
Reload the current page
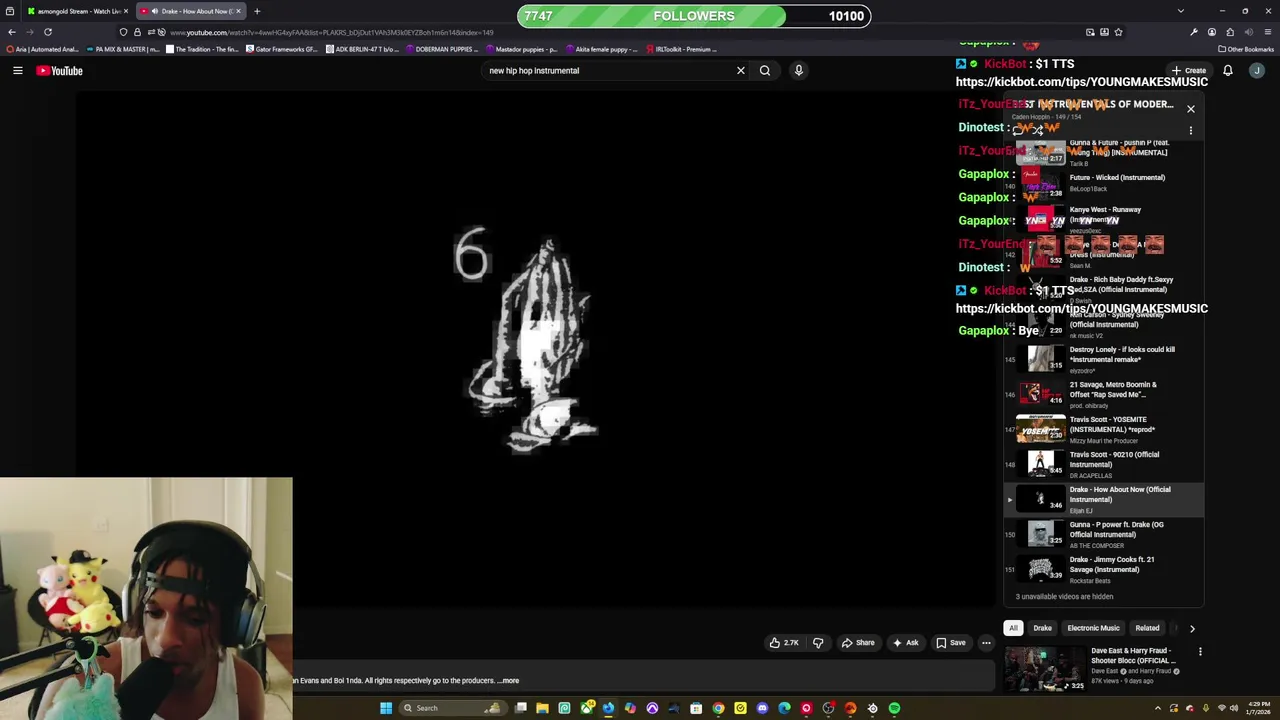pyautogui.click(x=47, y=32)
